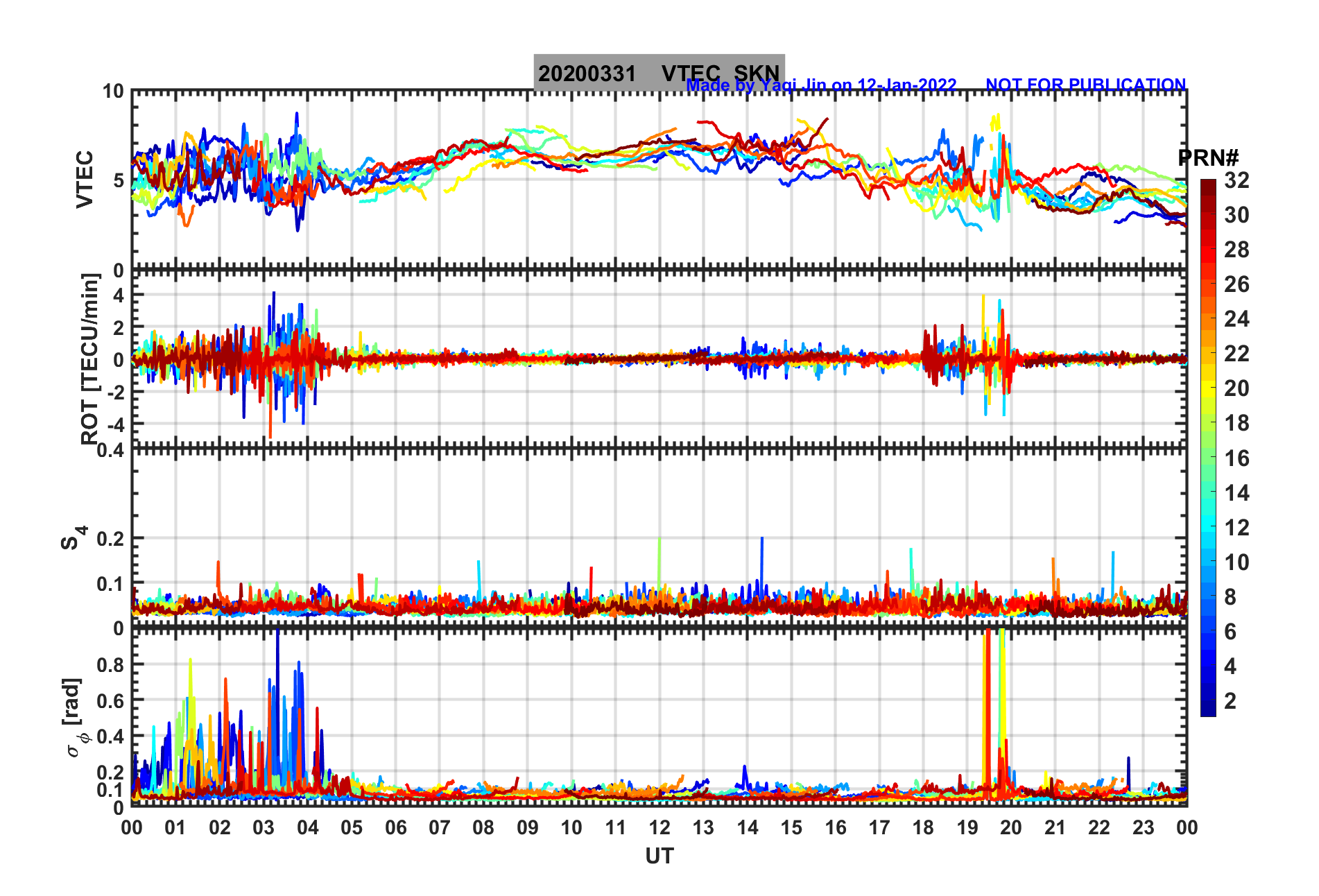This screenshot has height=896, width=1319.
Task: Click the sigma-phi y-axis tick "0.8"
Action: (x=110, y=664)
